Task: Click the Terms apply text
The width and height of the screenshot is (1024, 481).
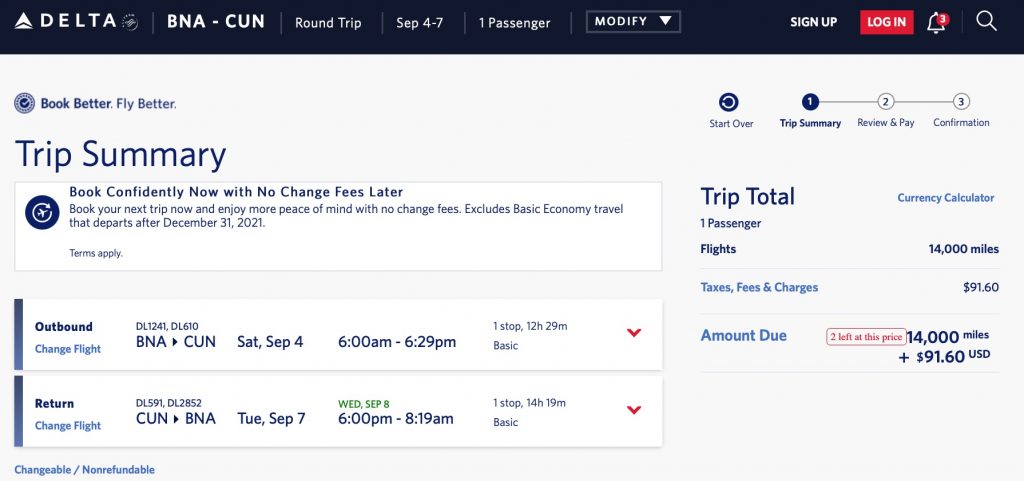Action: pos(96,253)
